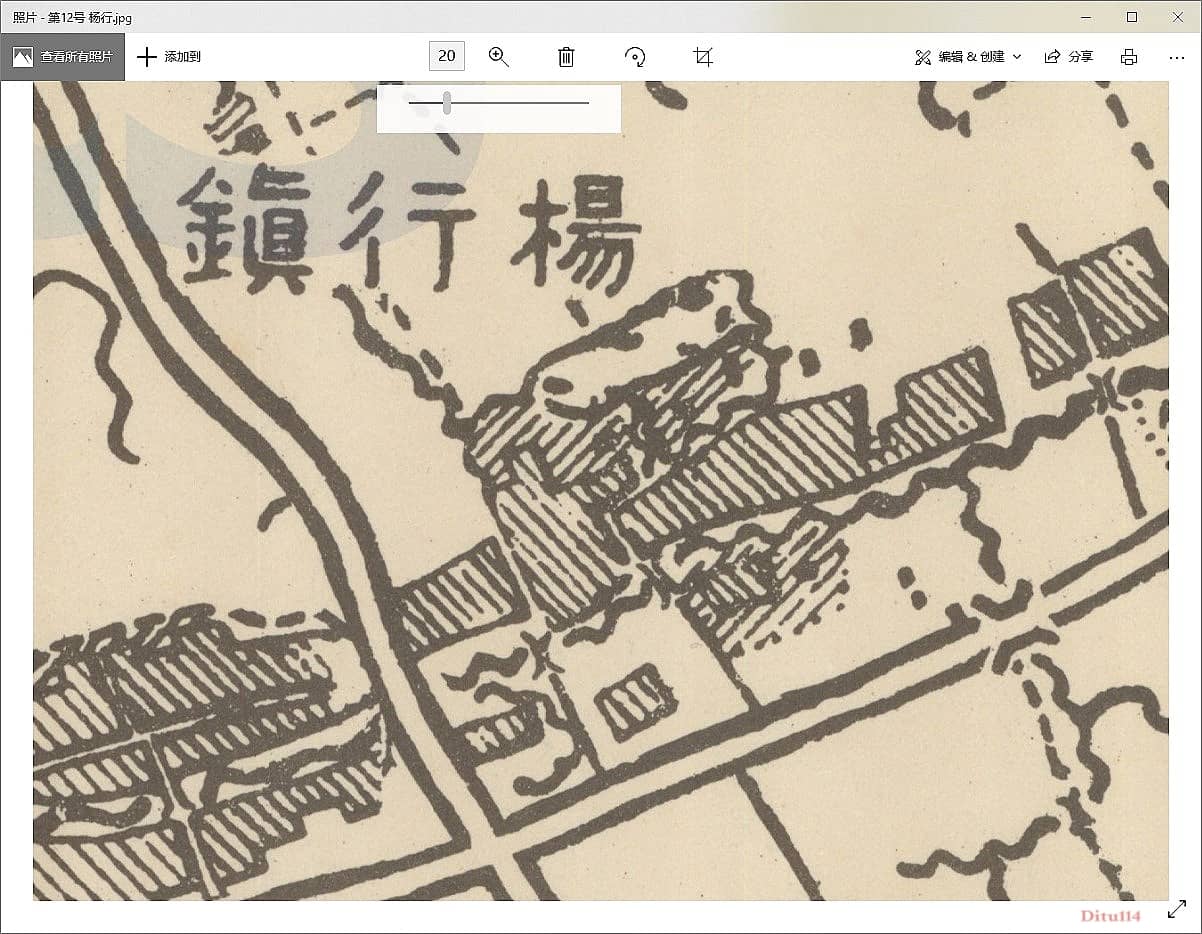
Task: Open the three-dot more options menu
Action: pyautogui.click(x=1177, y=57)
